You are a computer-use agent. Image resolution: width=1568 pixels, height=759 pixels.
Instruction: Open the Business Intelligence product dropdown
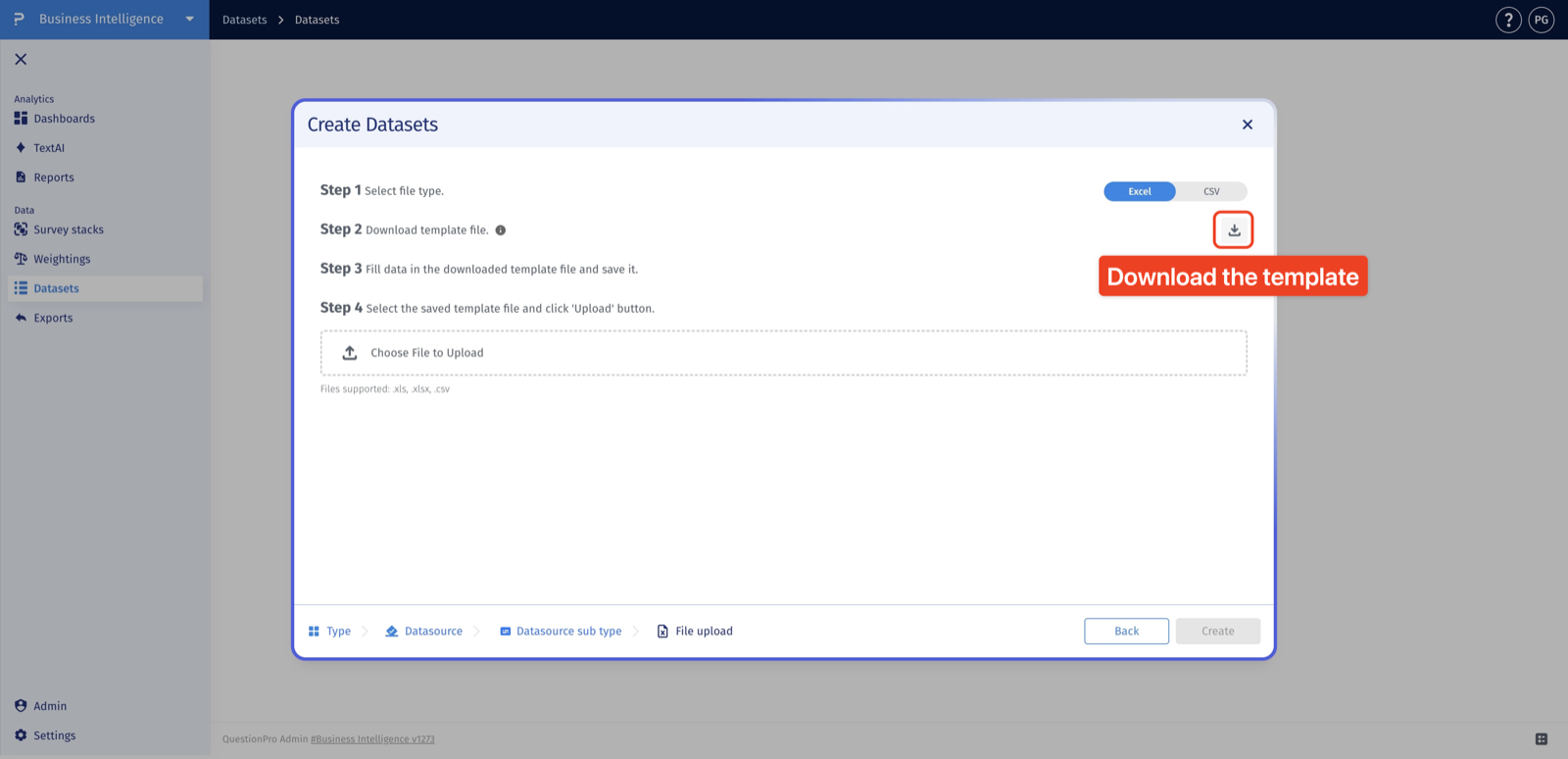(x=190, y=19)
